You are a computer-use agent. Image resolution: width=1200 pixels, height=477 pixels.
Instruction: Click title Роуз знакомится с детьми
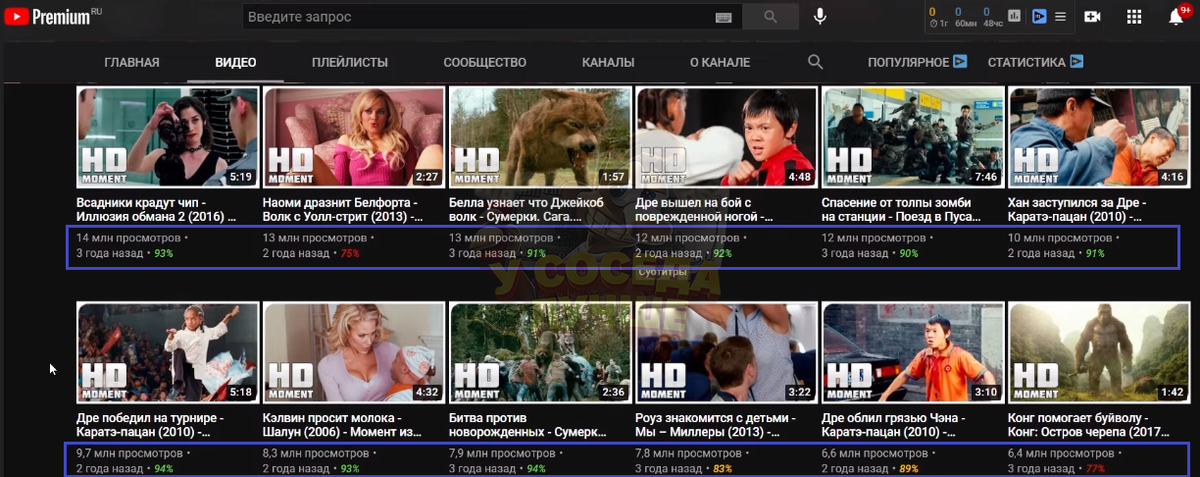[x=716, y=425]
